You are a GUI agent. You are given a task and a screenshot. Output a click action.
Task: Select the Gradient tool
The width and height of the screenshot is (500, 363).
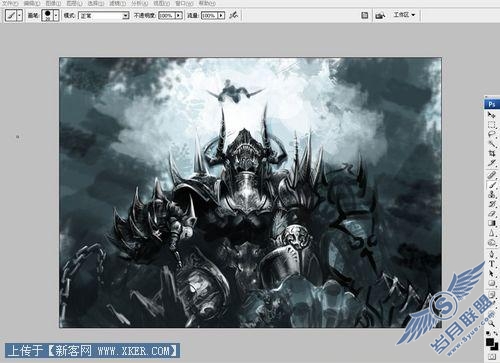point(491,223)
